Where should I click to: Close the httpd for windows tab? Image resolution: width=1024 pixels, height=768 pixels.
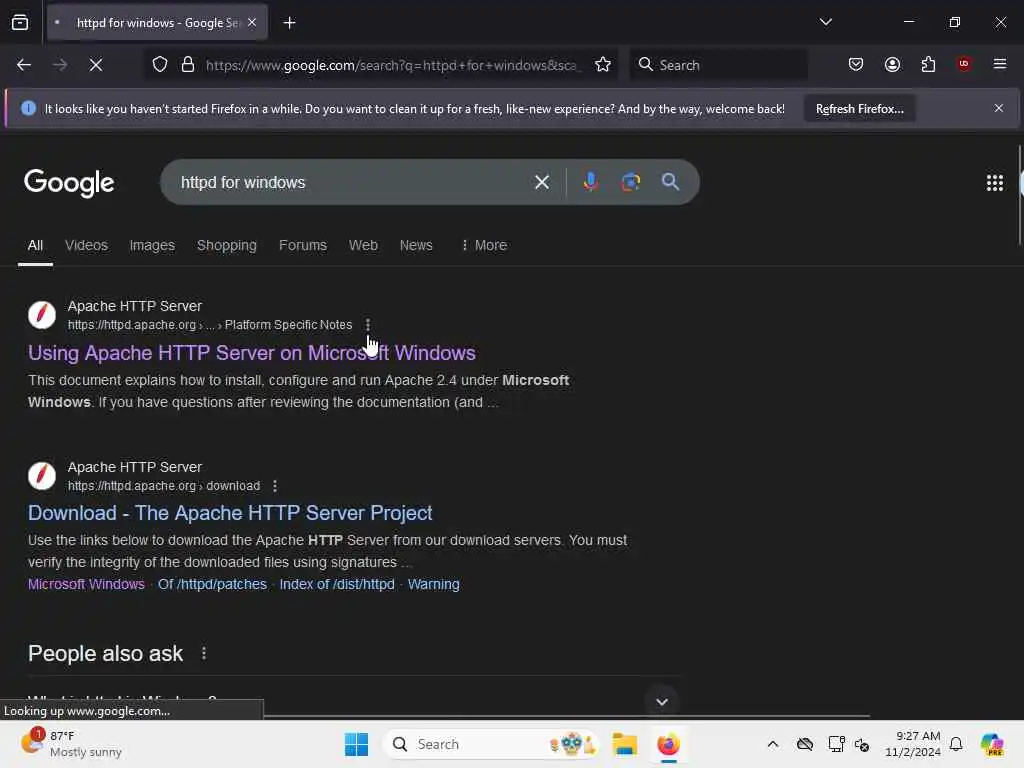tap(252, 23)
